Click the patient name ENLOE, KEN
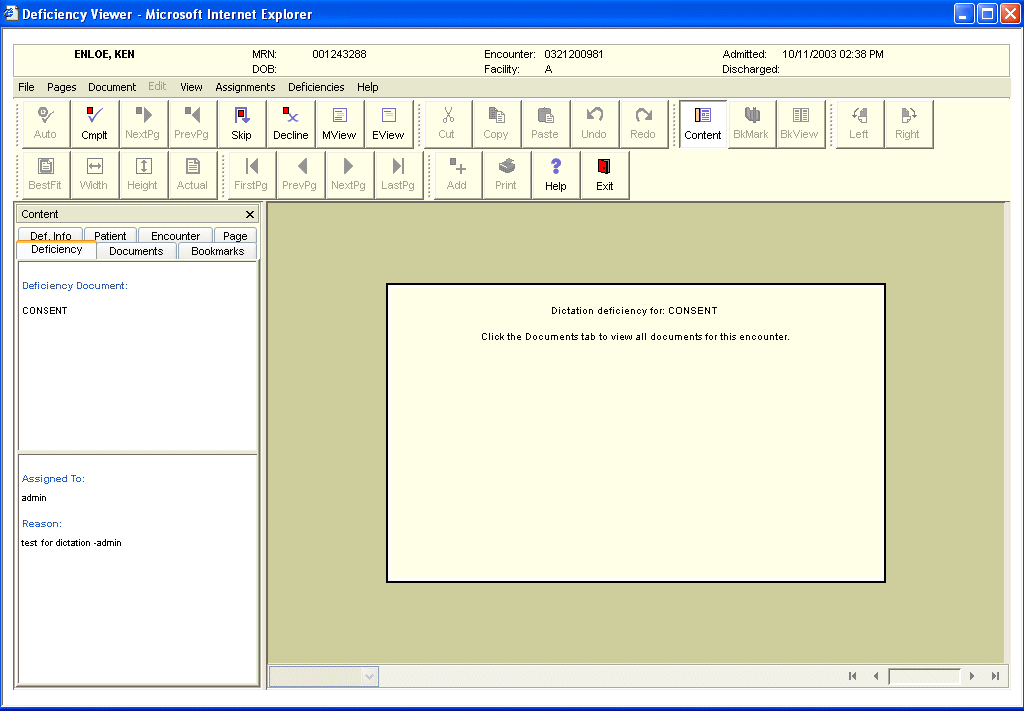Viewport: 1024px width, 711px height. pyautogui.click(x=104, y=54)
